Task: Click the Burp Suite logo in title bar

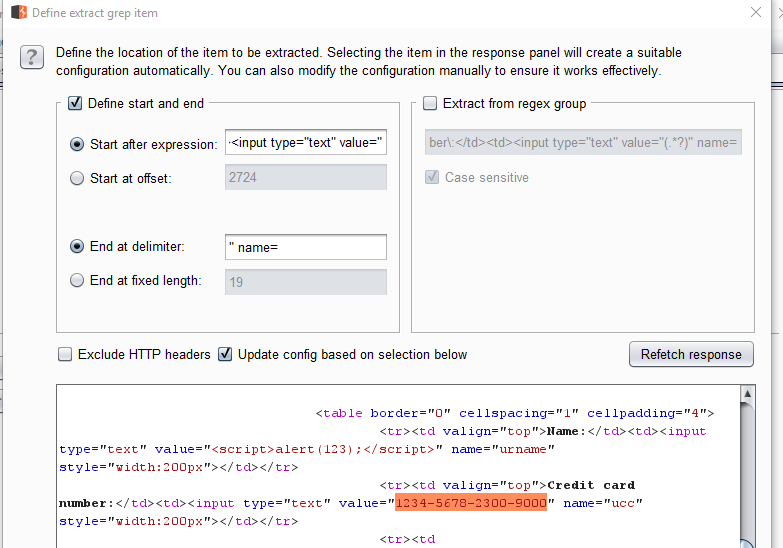Action: pos(19,12)
